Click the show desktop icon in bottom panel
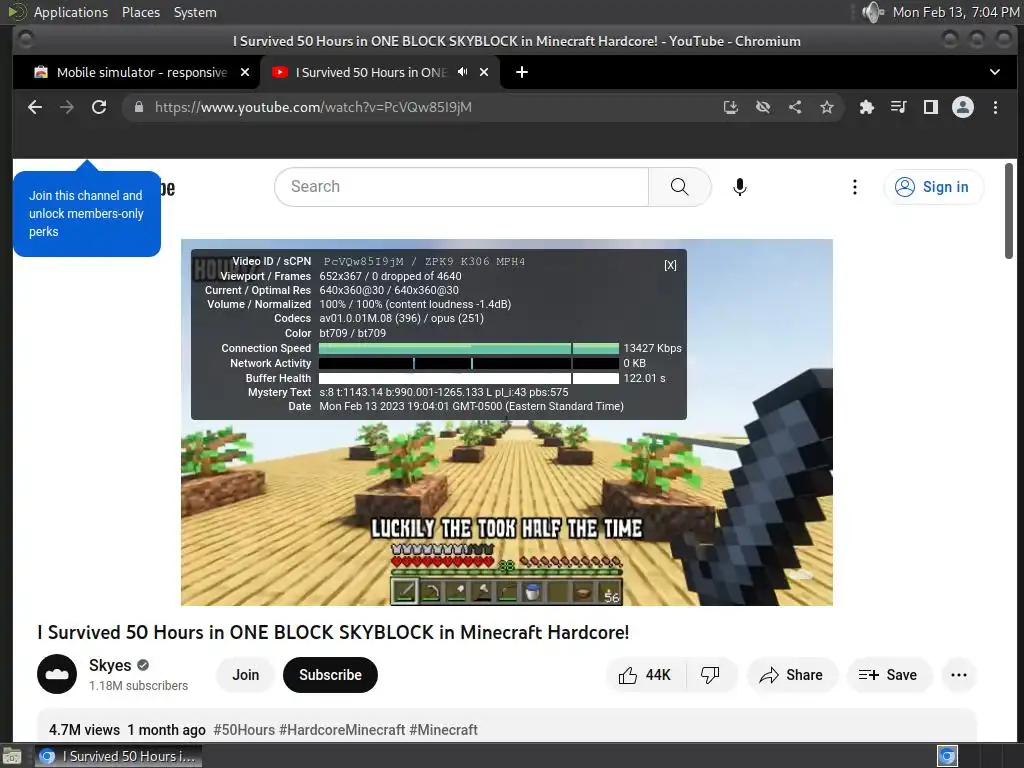 coord(11,756)
